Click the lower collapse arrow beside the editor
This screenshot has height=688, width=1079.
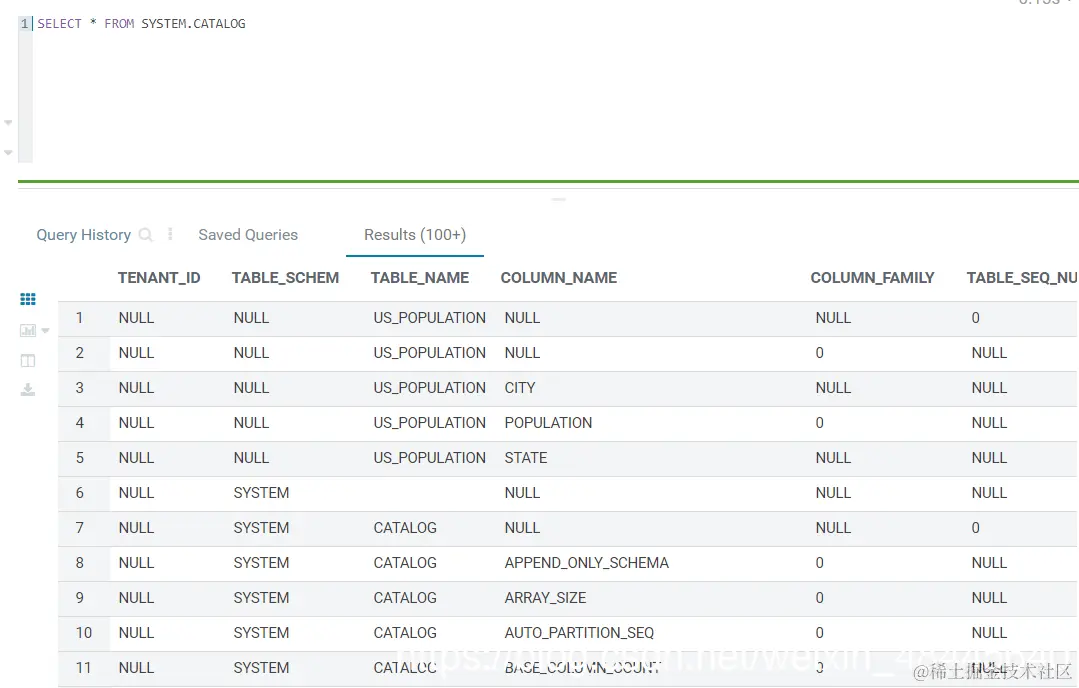(x=8, y=153)
